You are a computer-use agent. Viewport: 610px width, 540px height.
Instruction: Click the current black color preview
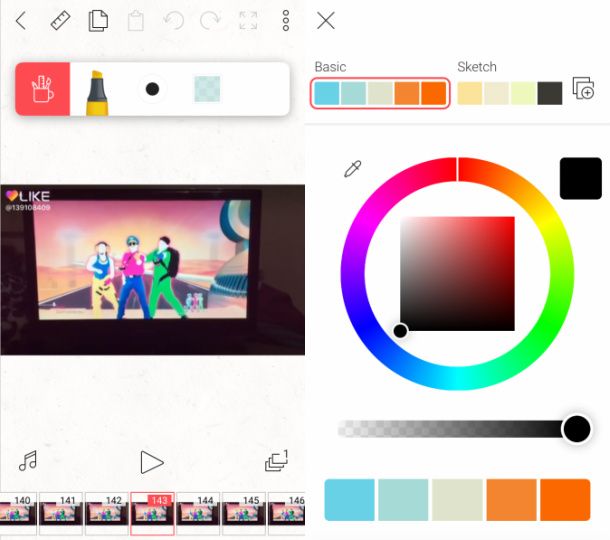[580, 179]
